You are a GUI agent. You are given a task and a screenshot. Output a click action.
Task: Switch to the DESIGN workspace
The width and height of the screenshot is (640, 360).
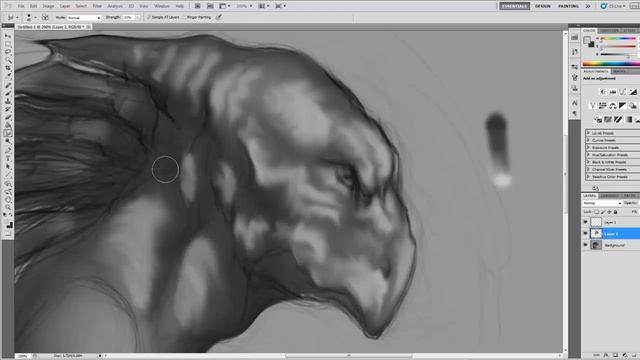click(542, 6)
